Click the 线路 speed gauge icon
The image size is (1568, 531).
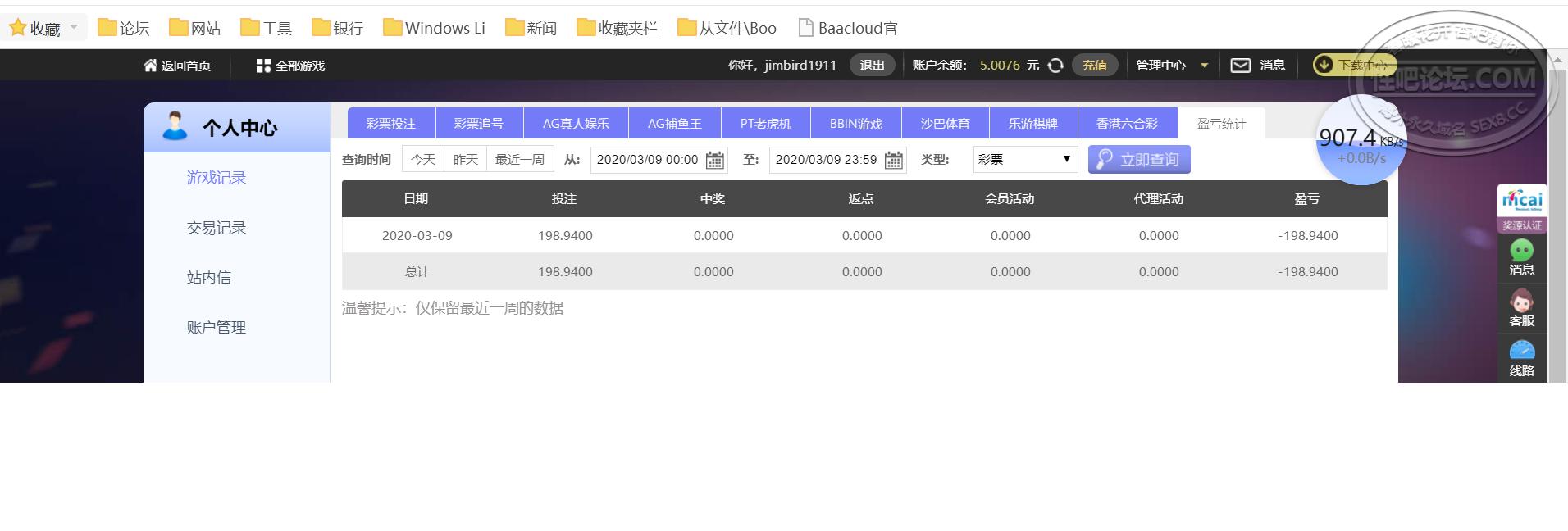(1521, 351)
